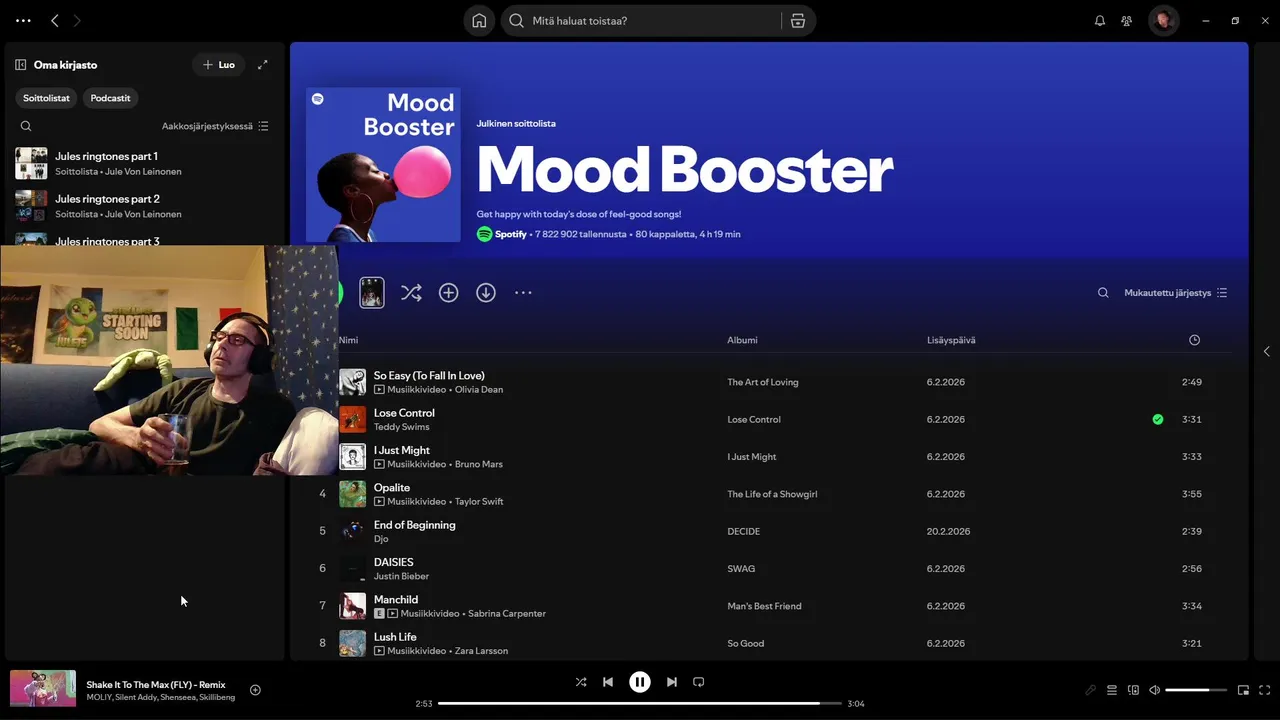Add Shake It To The Max to liked
1280x720 pixels.
(255, 690)
